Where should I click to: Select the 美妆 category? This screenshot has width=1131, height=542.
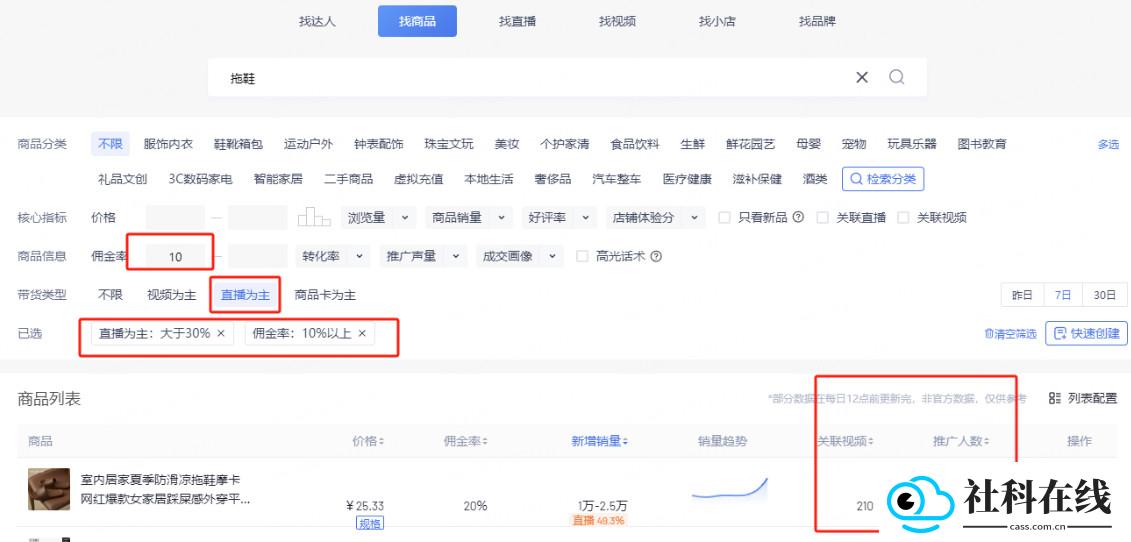pos(506,144)
